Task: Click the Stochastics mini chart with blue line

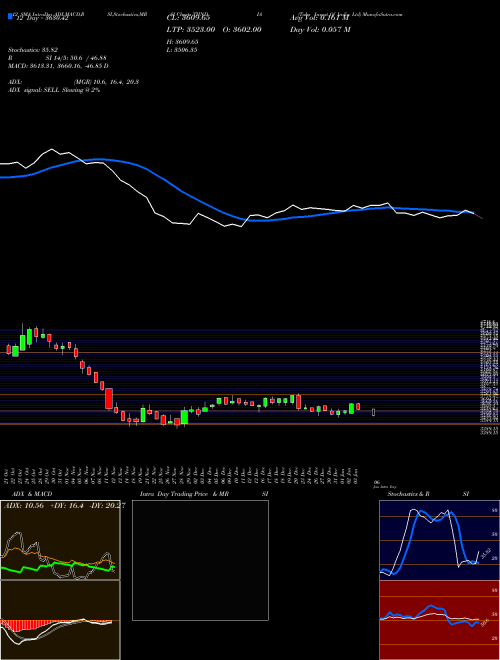Action: pyautogui.click(x=439, y=540)
